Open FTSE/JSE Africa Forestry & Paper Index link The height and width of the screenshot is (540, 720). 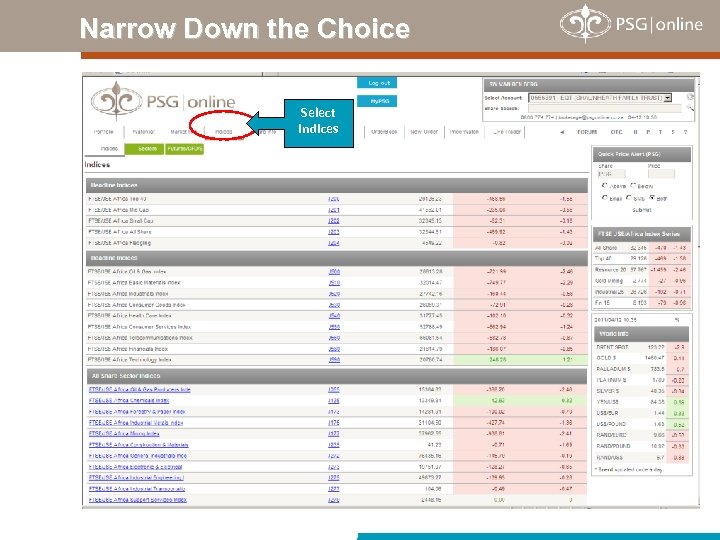click(x=137, y=412)
